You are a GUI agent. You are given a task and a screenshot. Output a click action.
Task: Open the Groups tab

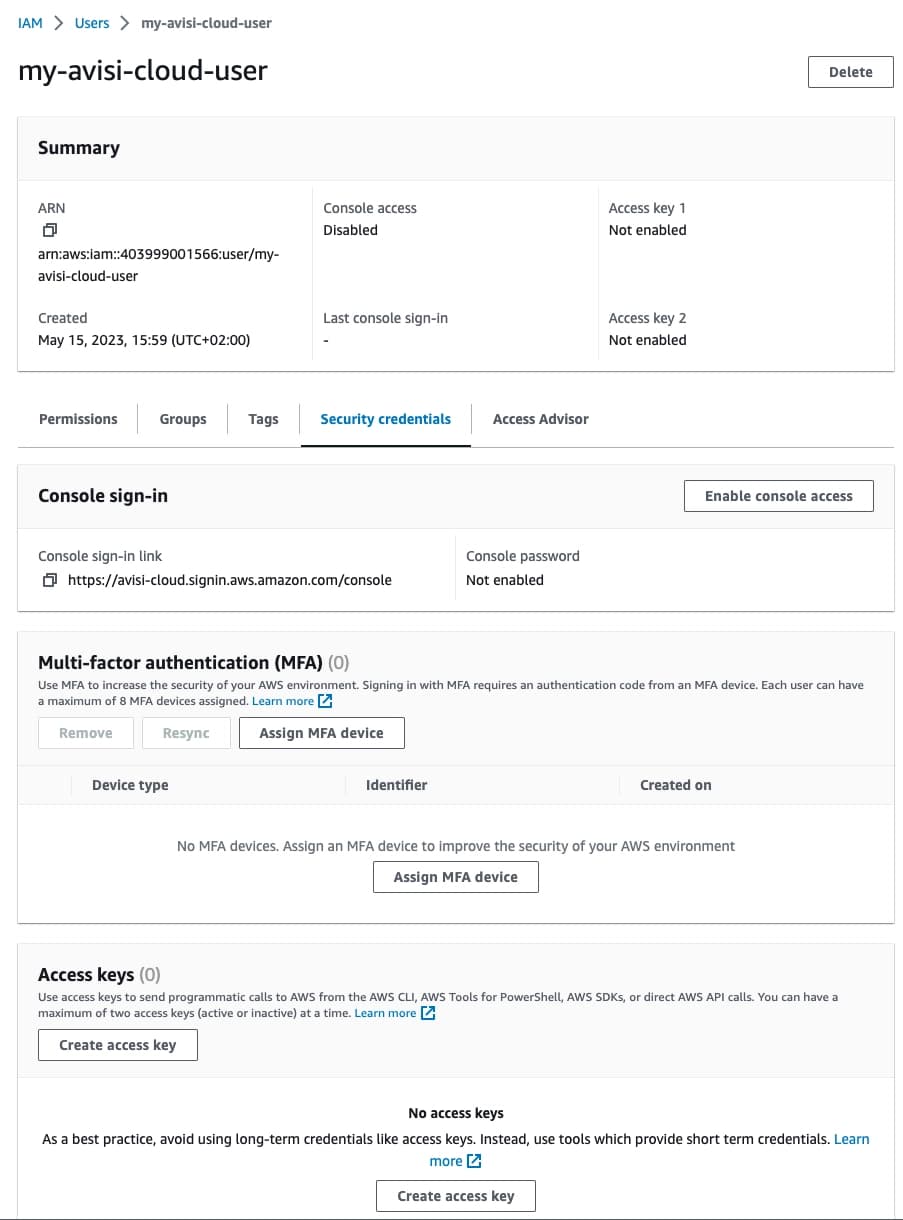tap(183, 419)
